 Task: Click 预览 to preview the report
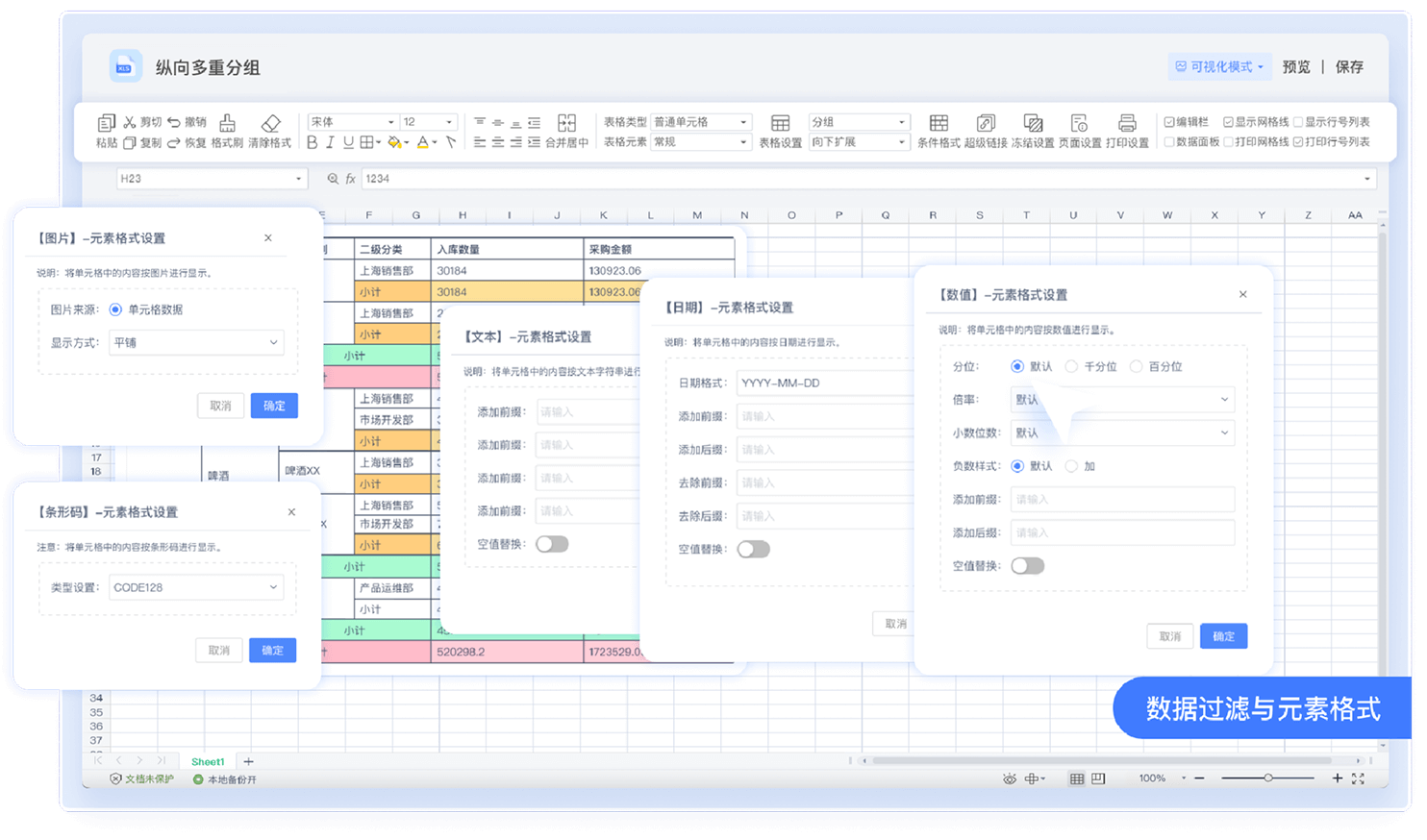click(x=1295, y=66)
